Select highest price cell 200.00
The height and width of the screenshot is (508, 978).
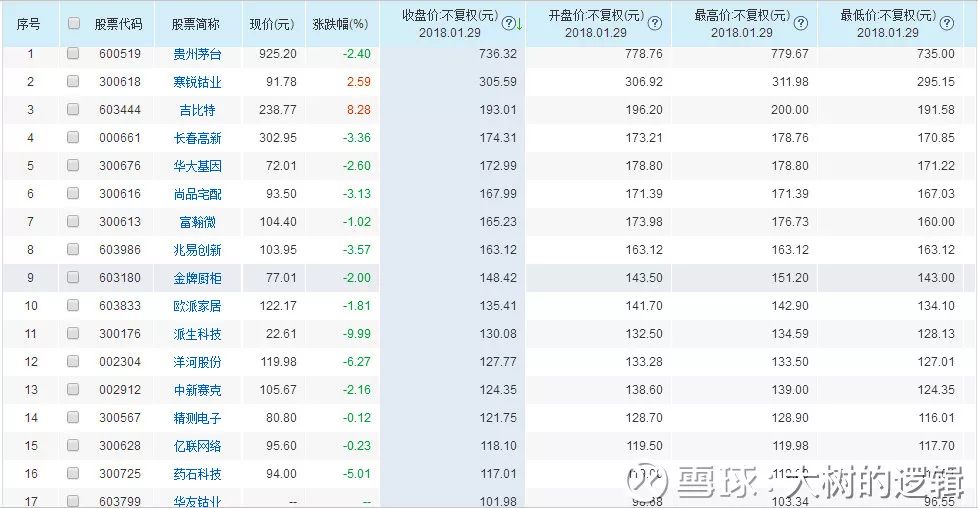(x=790, y=110)
